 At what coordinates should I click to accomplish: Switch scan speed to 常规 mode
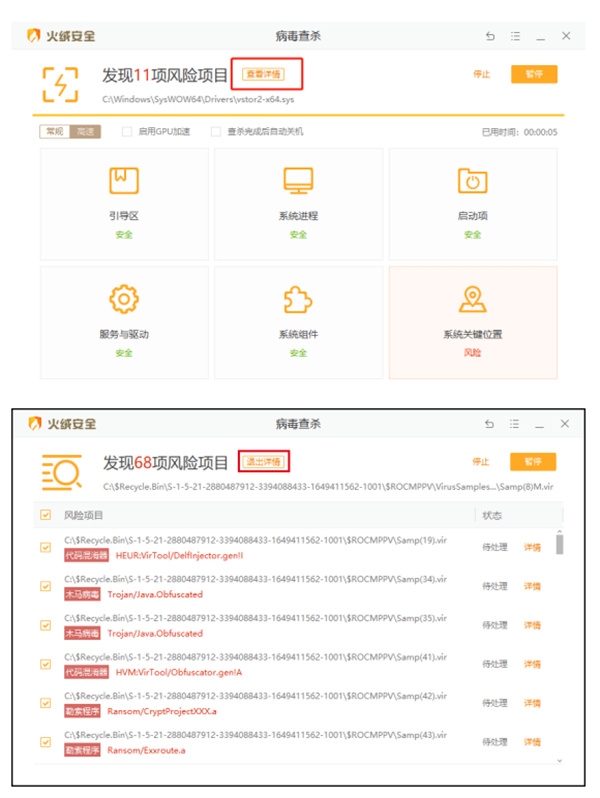(54, 132)
